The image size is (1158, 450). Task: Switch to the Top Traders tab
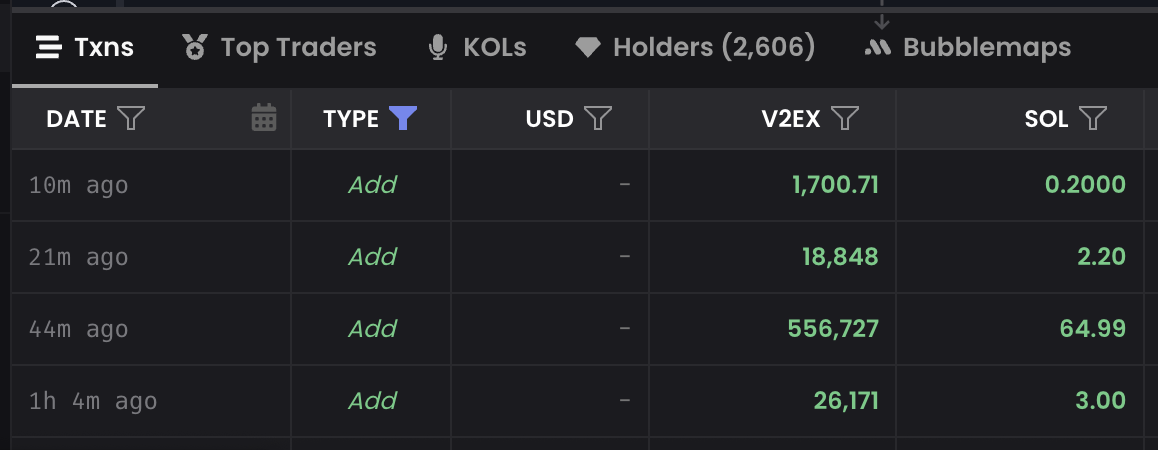point(279,48)
